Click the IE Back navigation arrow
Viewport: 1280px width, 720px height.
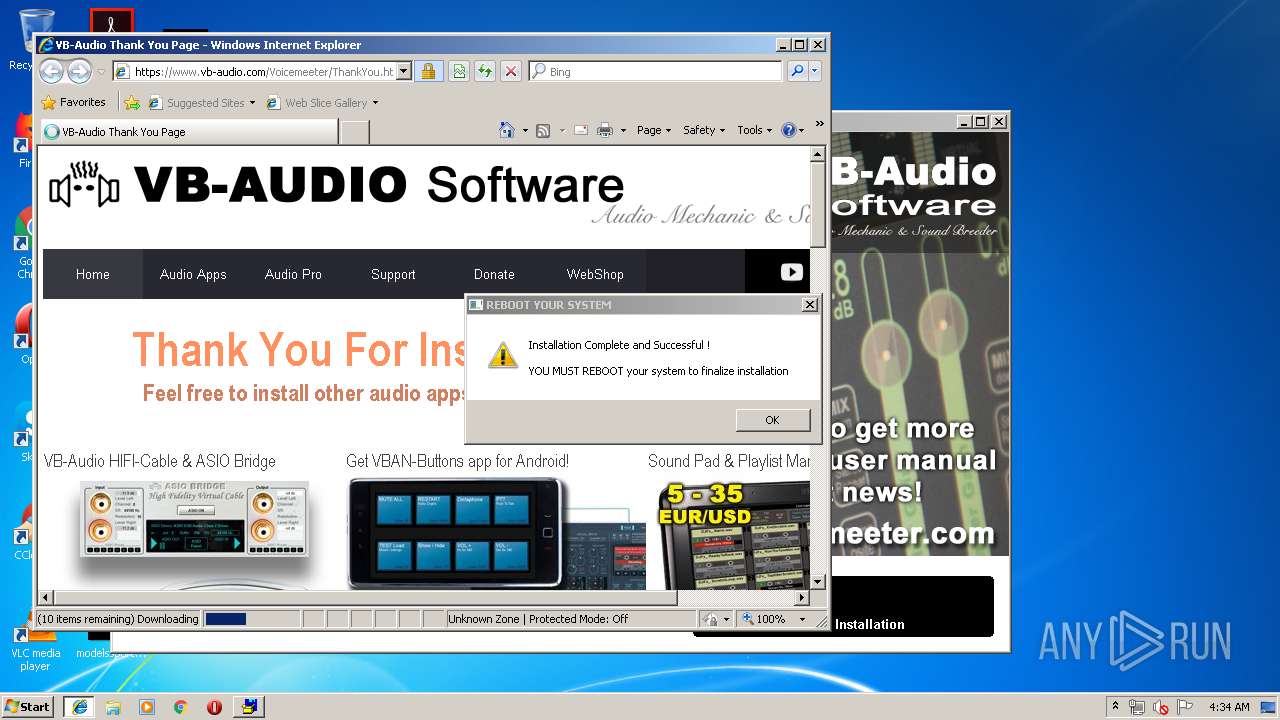click(x=52, y=71)
